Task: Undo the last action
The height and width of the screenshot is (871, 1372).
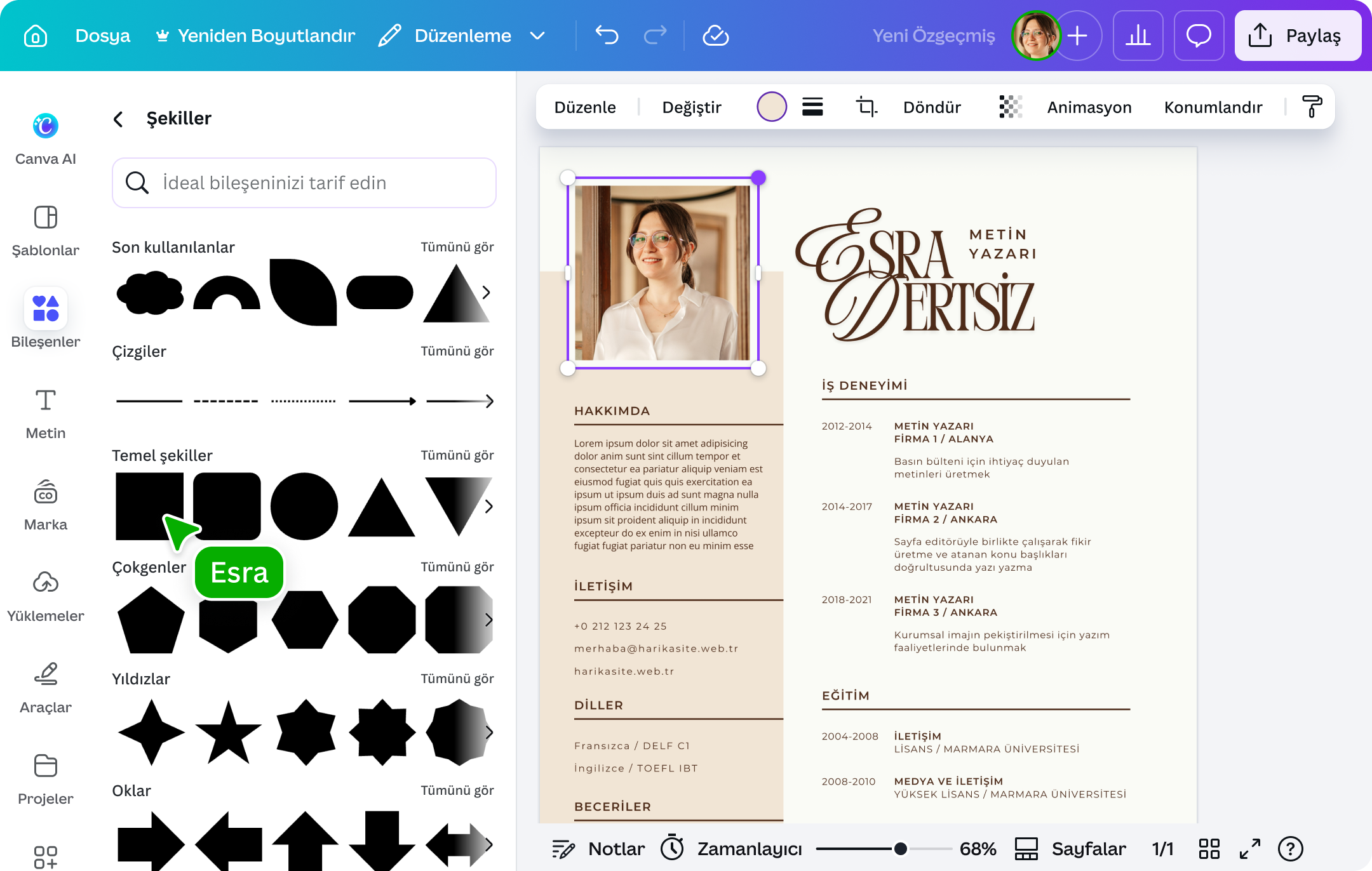Action: (607, 36)
